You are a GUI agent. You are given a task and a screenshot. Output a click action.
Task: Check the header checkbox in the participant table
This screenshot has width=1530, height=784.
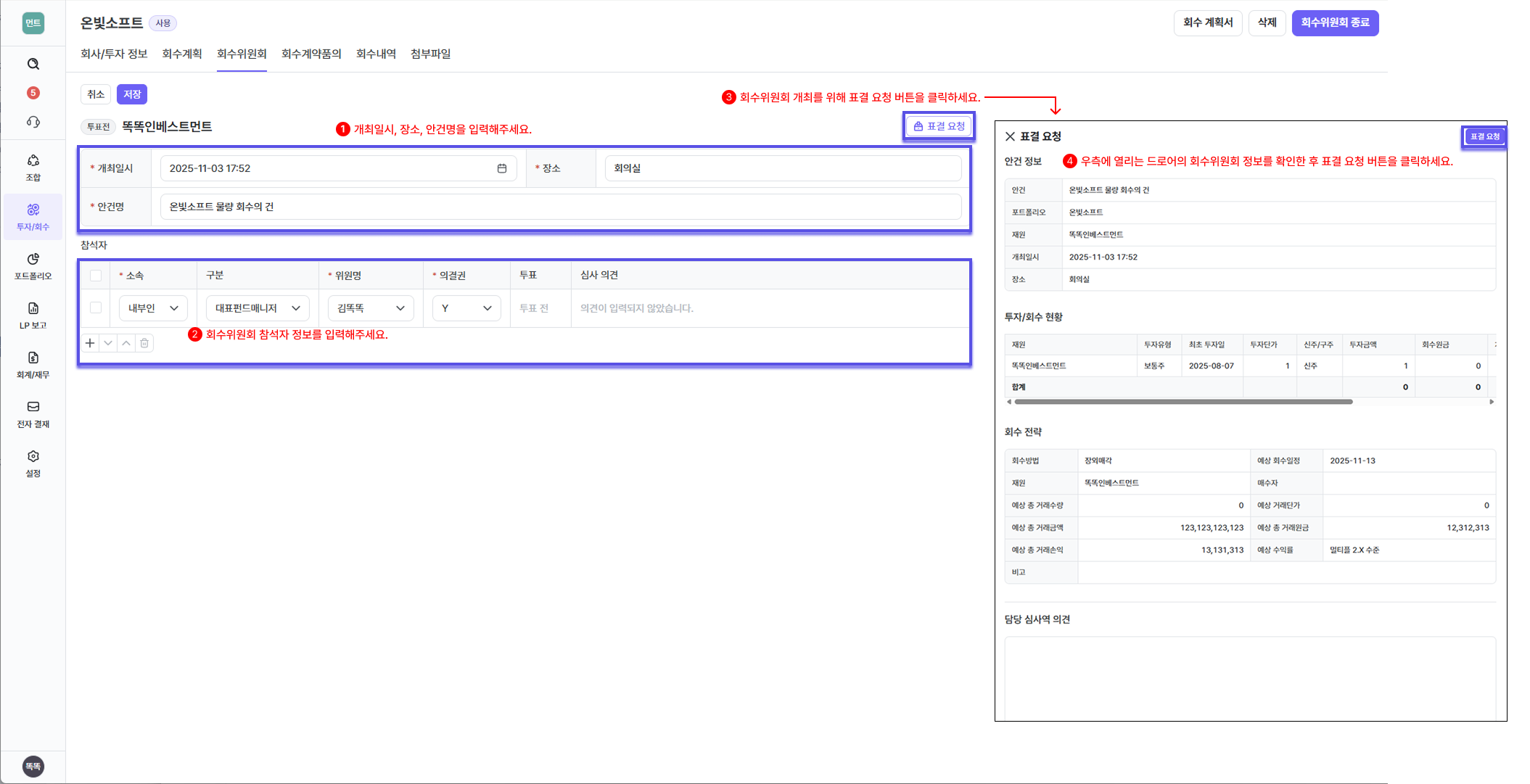pos(95,275)
